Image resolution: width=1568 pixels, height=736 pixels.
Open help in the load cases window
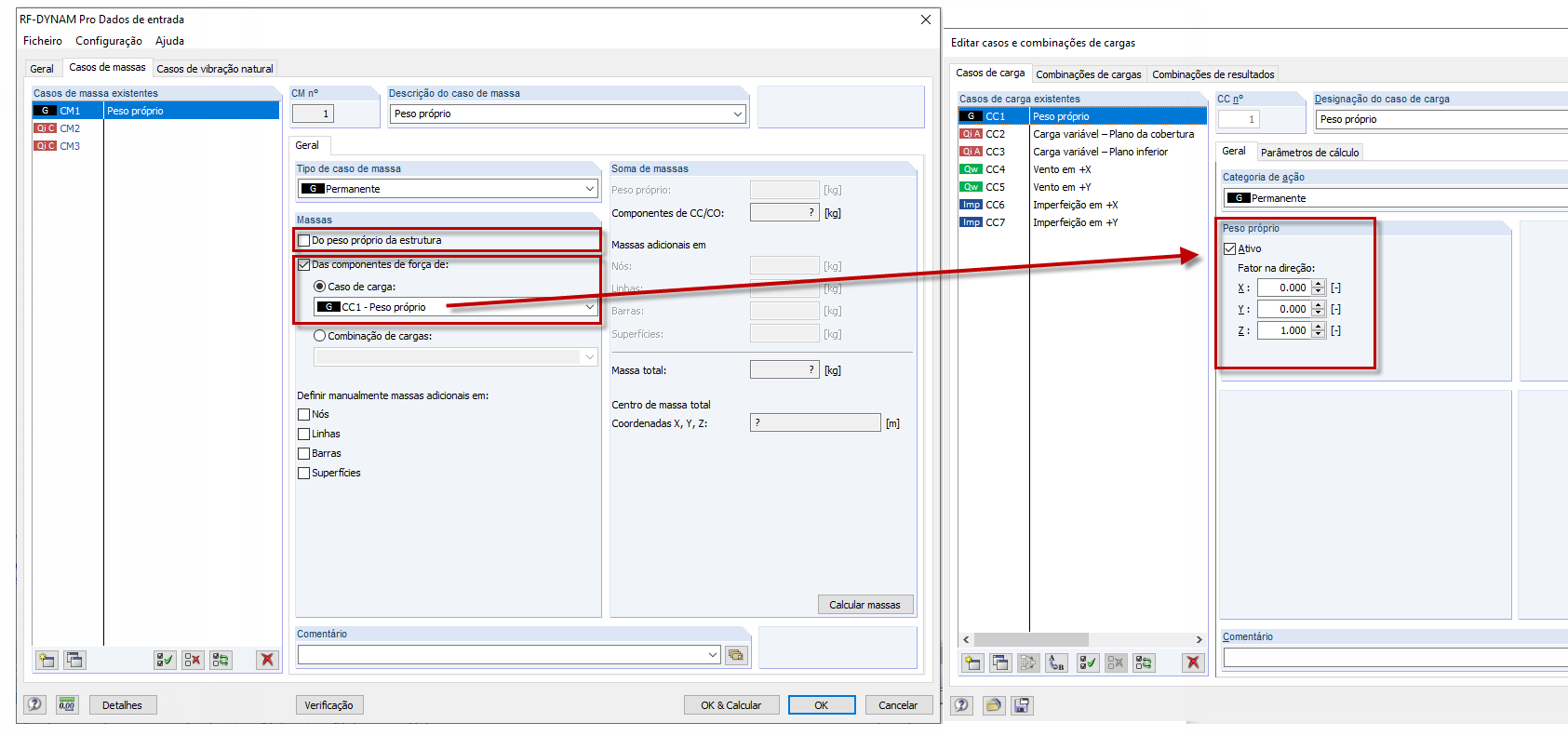961,705
